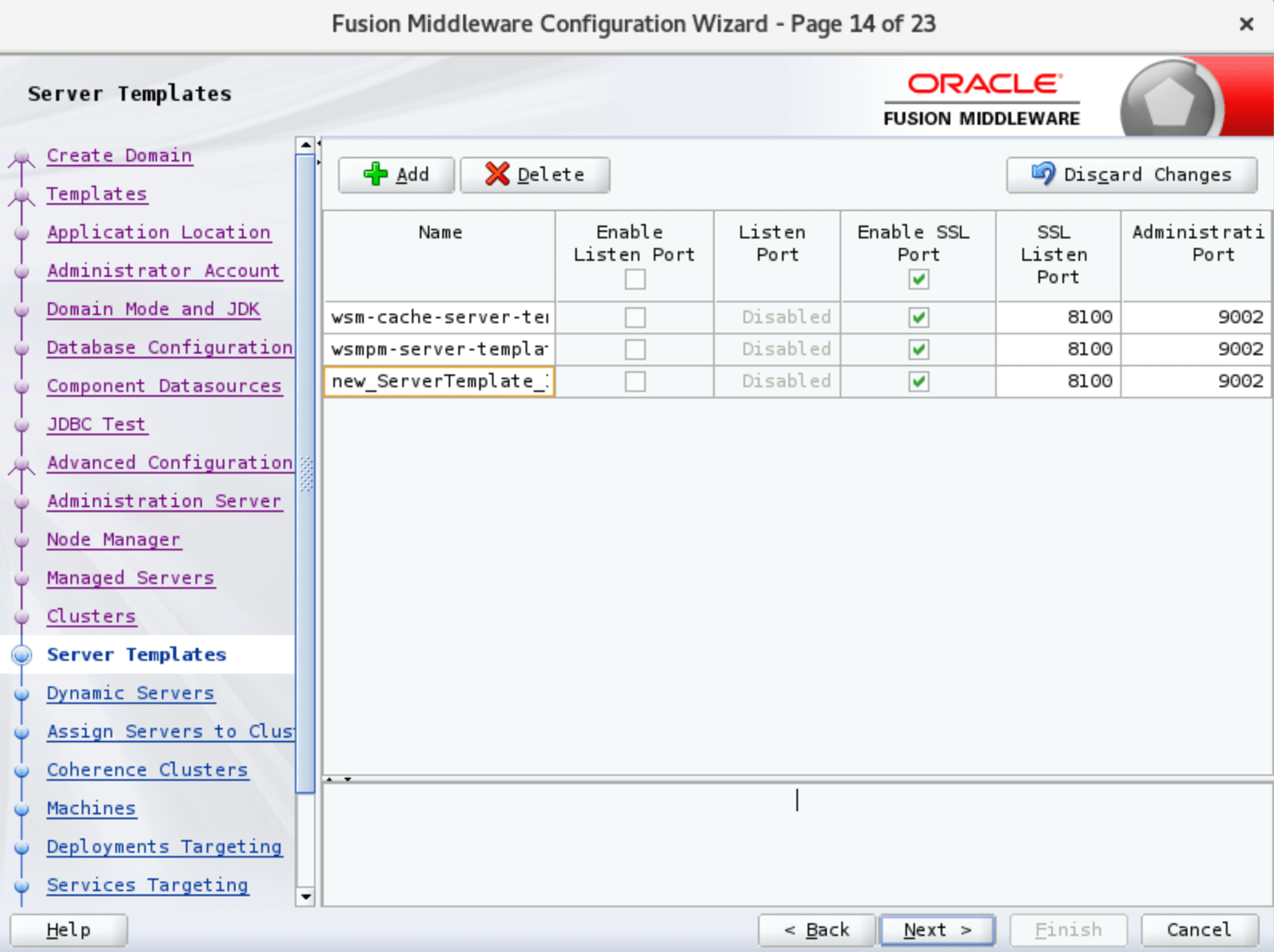1274x952 pixels.
Task: Click the step bullet beside Node Manager
Action: [x=22, y=540]
